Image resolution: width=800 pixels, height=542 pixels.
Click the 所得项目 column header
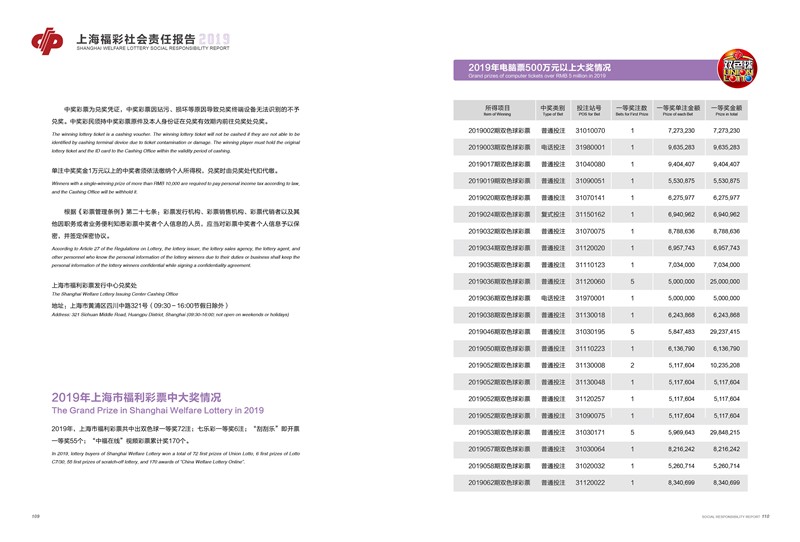tap(497, 110)
